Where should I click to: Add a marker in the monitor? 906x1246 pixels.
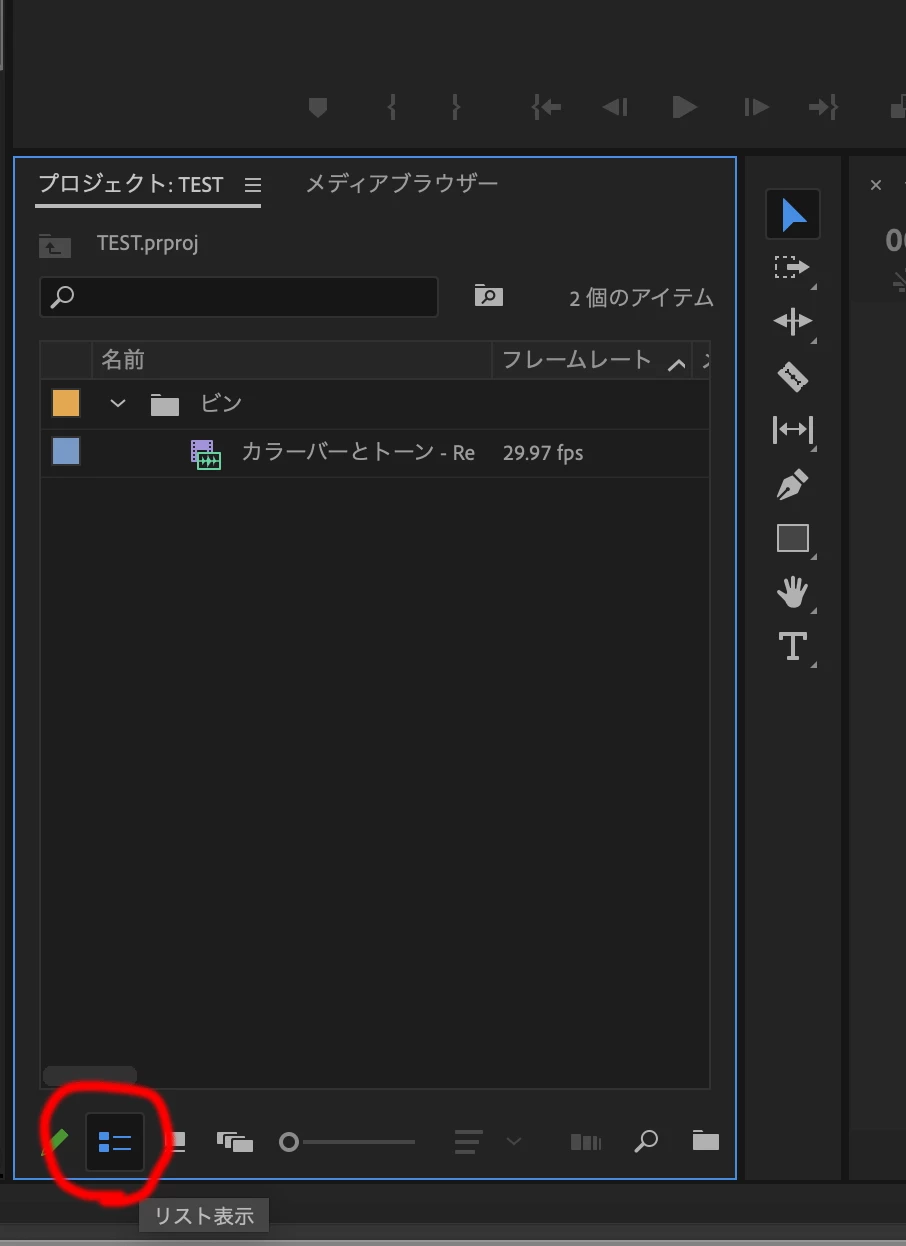[318, 107]
